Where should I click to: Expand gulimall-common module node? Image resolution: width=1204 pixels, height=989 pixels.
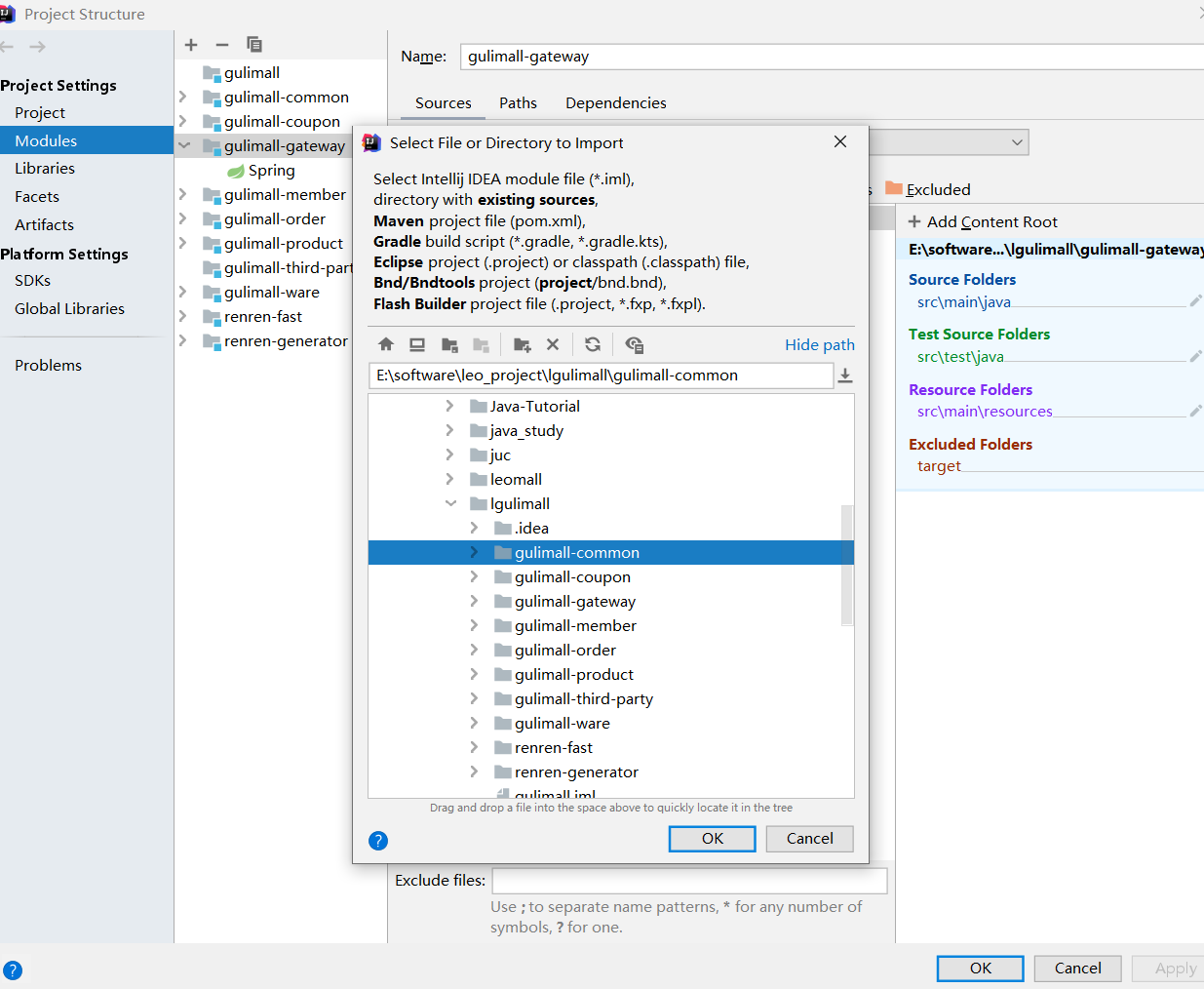[x=182, y=97]
